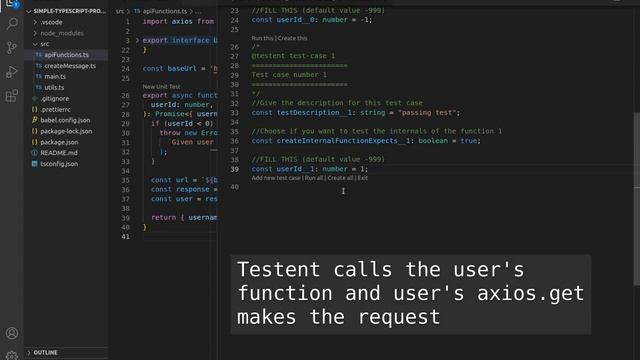The width and height of the screenshot is (640, 360).
Task: Click the 'Create this' code lens
Action: tap(293, 38)
